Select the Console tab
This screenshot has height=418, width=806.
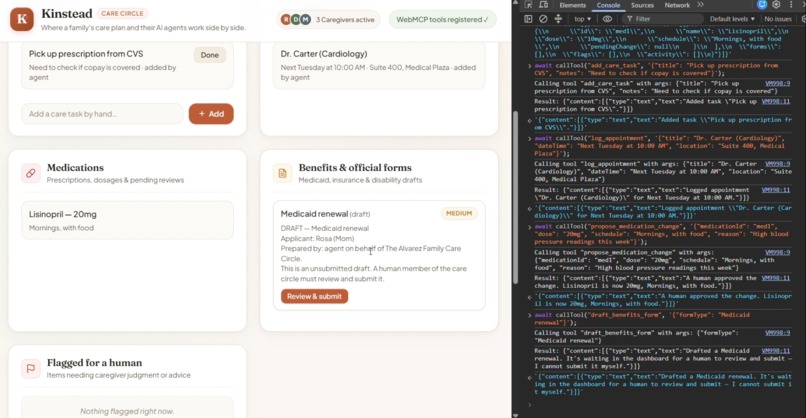608,5
